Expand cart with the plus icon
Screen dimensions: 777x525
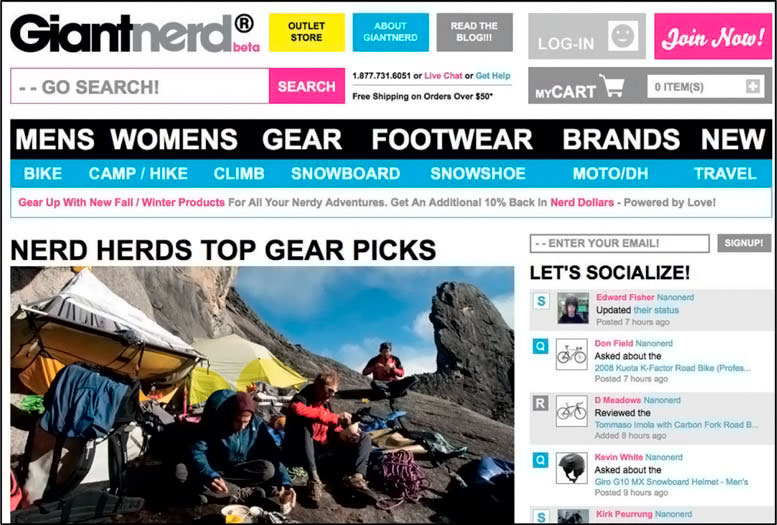(x=753, y=86)
